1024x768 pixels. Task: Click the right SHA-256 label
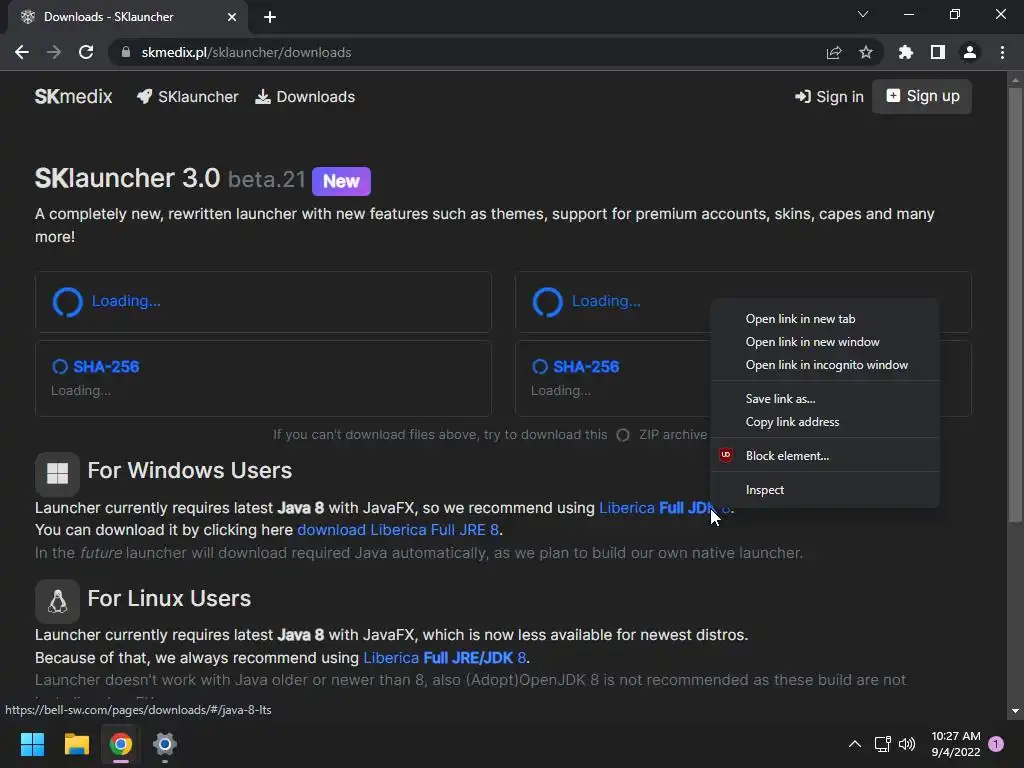[x=586, y=366]
